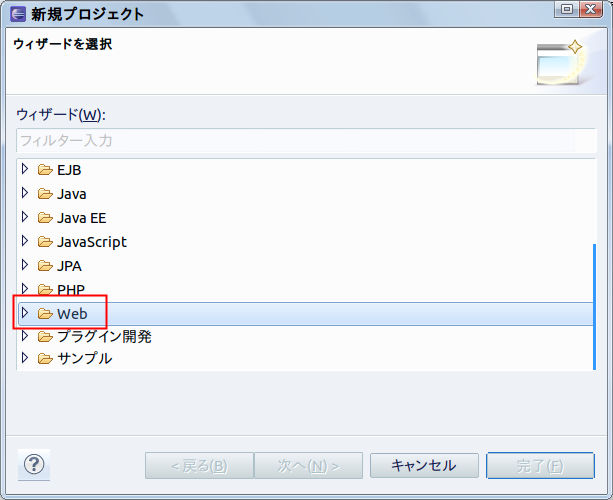Maximize the 新規プロジェクト dialog
Image resolution: width=613 pixels, height=500 pixels.
(x=566, y=9)
